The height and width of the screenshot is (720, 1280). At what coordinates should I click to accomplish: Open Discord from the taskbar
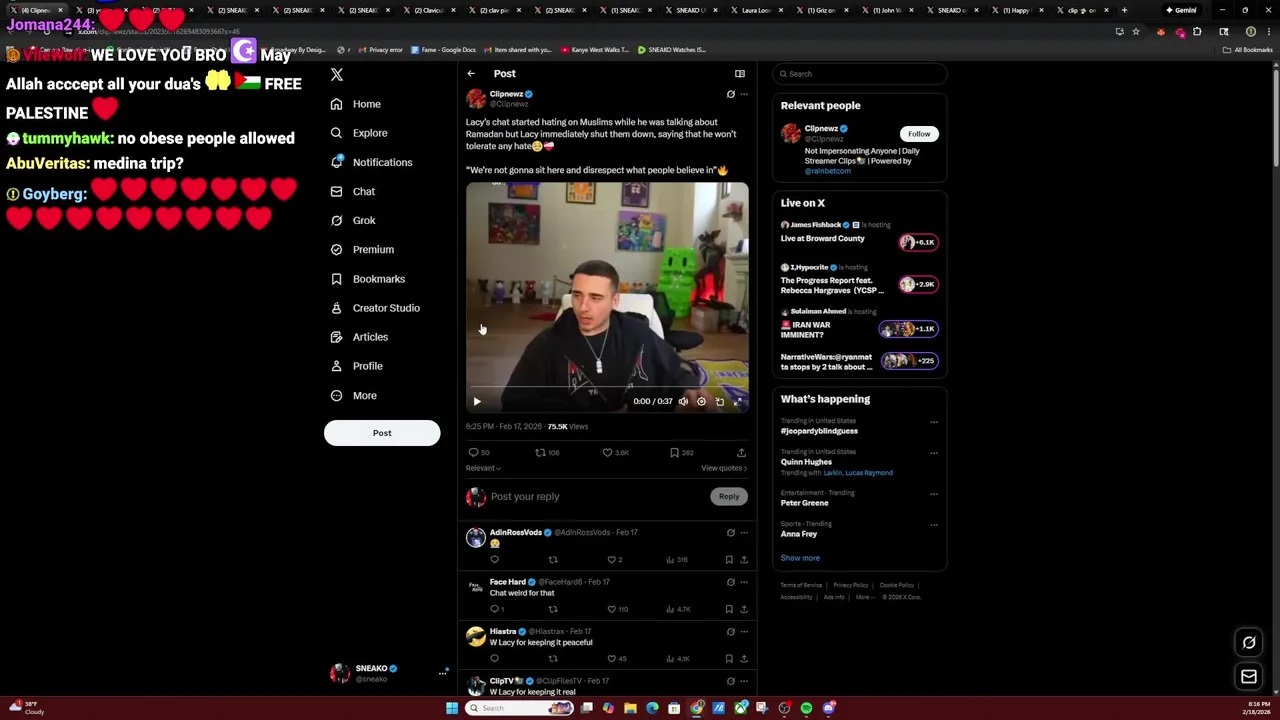tap(828, 708)
